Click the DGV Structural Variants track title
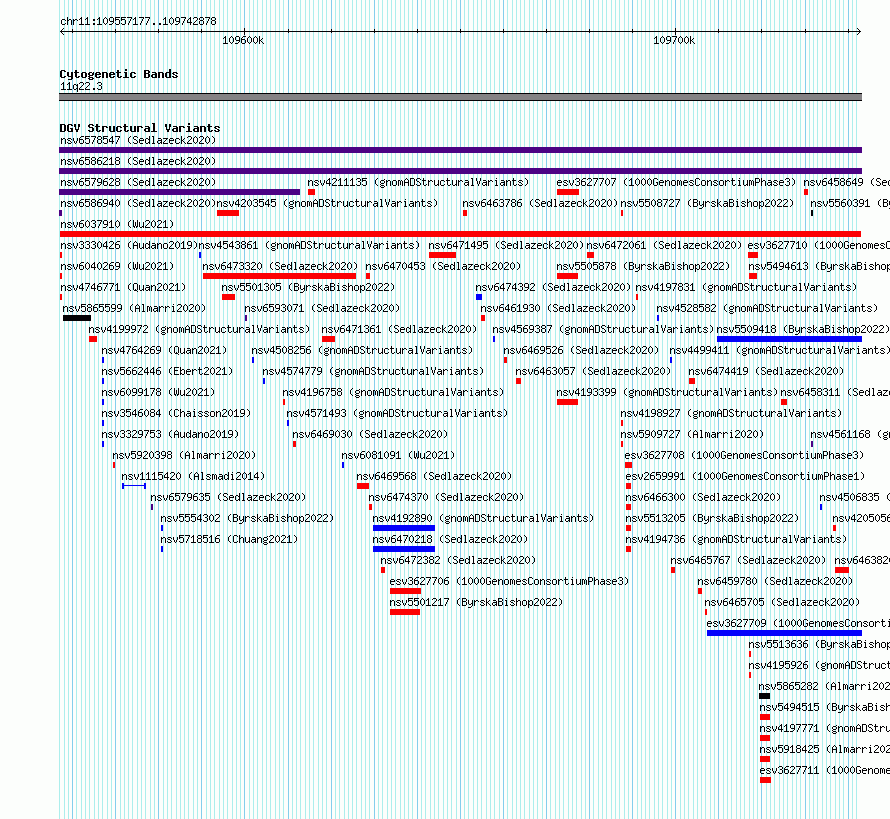The width and height of the screenshot is (890, 819). (x=140, y=128)
